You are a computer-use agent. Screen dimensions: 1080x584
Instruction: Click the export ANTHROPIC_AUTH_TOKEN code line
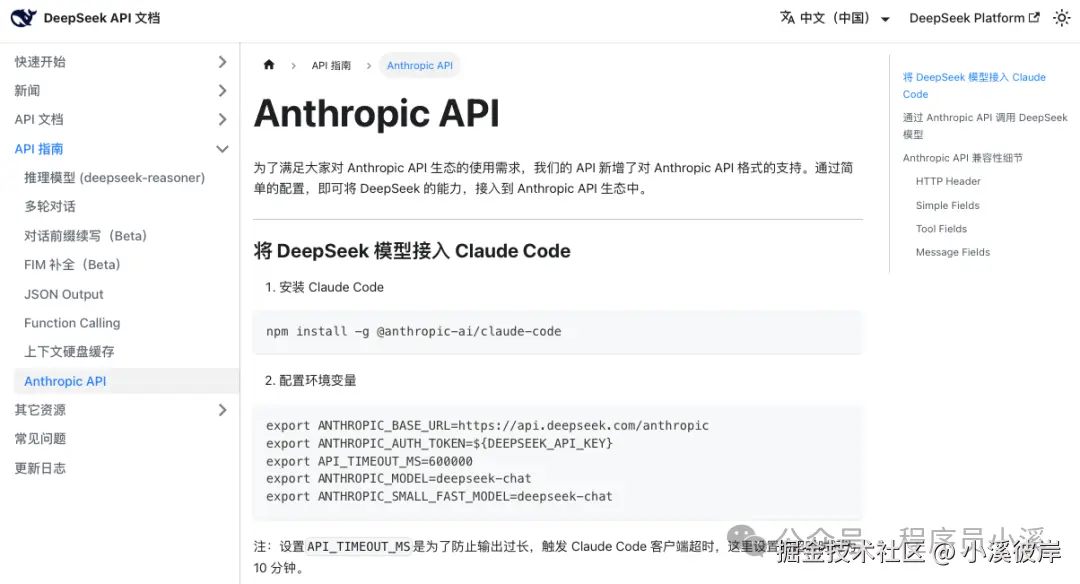click(439, 444)
